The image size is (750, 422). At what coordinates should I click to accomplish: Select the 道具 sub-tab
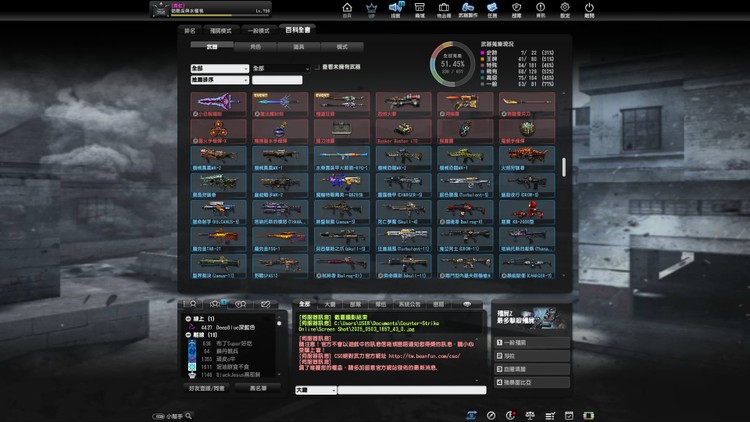click(x=298, y=47)
